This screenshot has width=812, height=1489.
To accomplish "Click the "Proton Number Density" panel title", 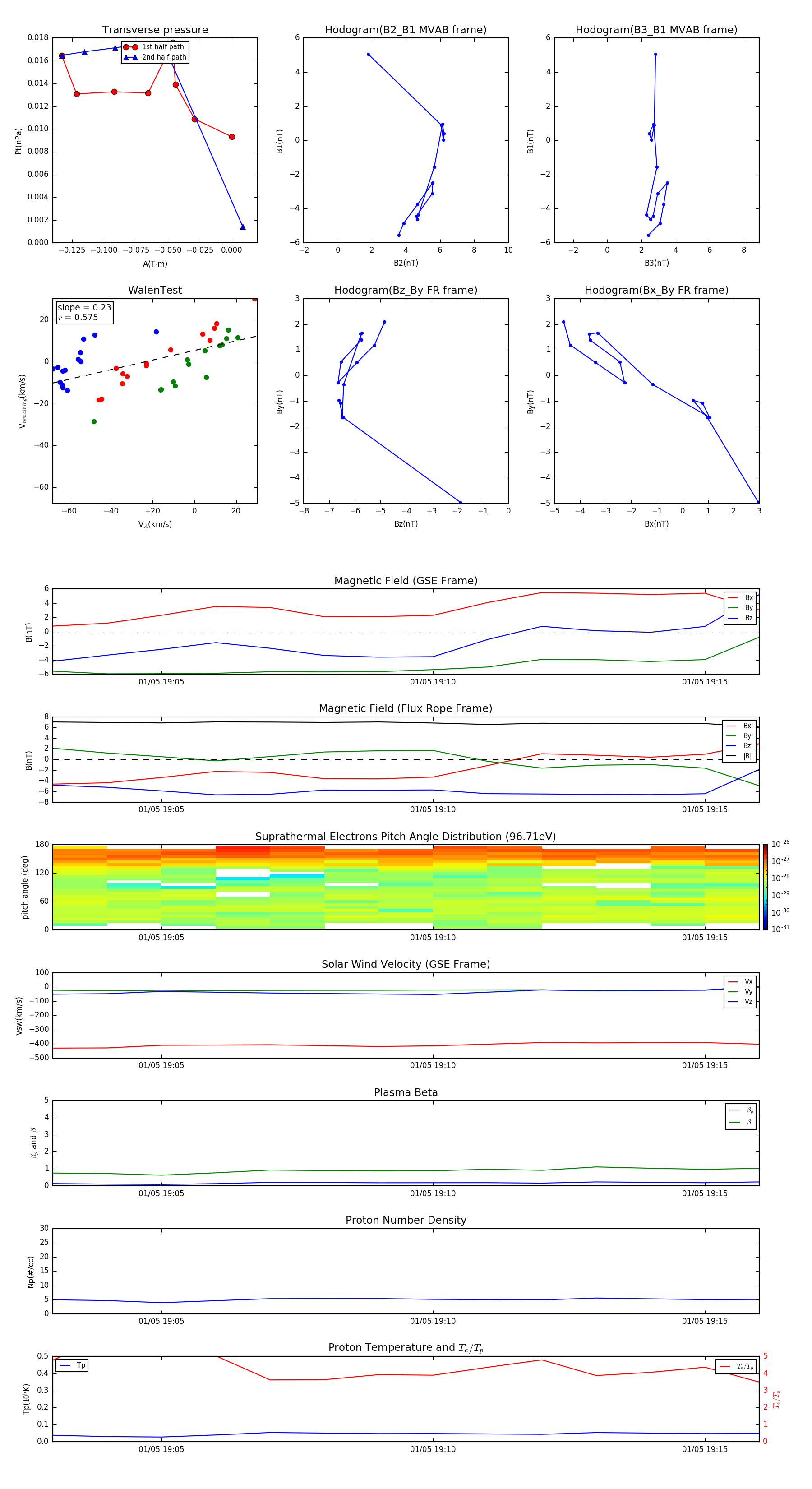I will (406, 1220).
